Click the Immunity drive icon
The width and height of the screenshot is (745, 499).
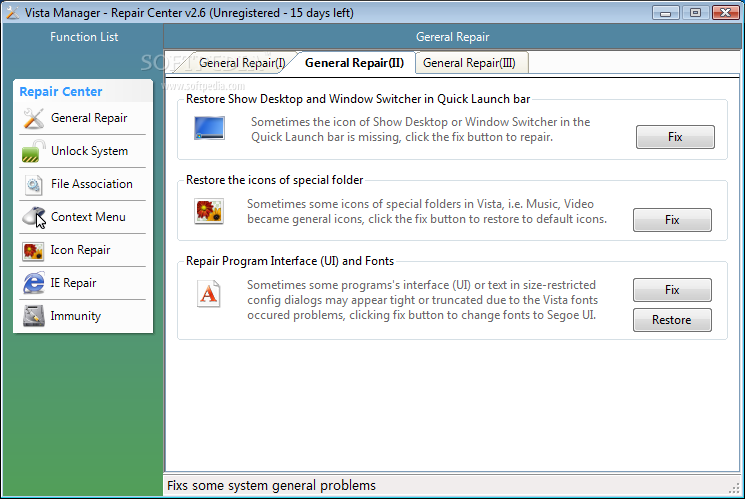[x=33, y=316]
